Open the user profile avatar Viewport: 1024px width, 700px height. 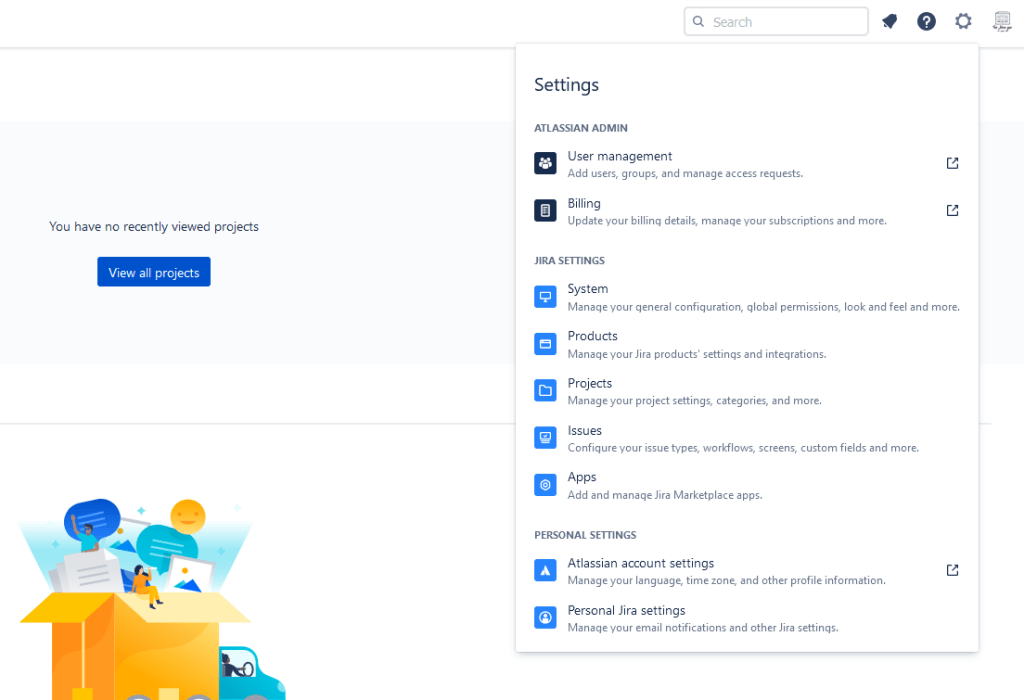click(x=1001, y=21)
